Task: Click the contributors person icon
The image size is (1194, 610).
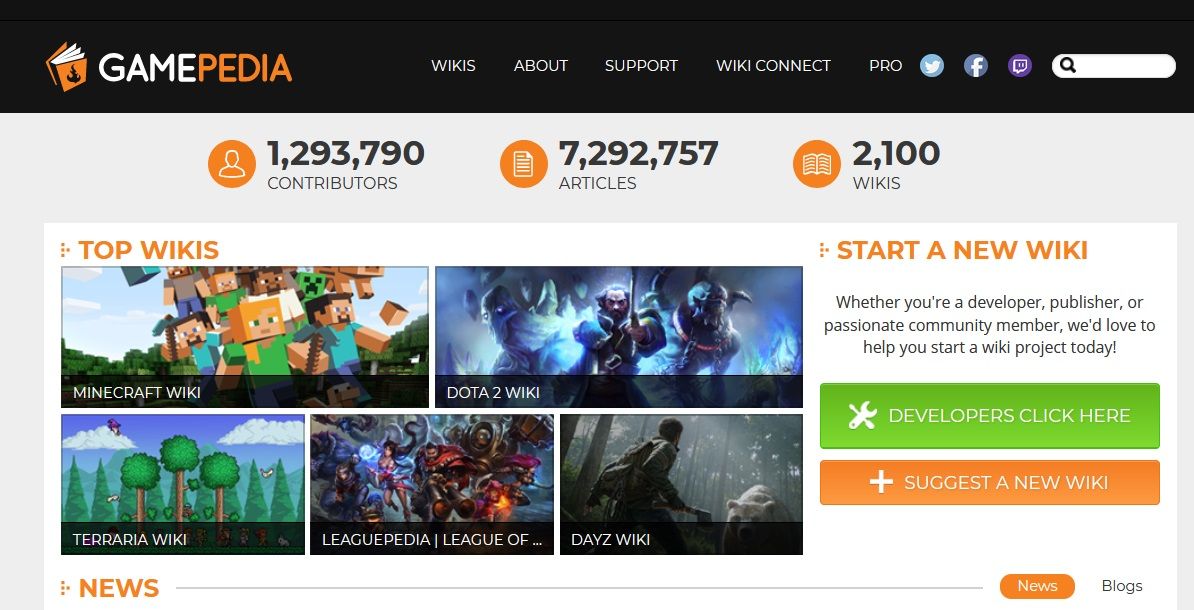Action: click(231, 164)
